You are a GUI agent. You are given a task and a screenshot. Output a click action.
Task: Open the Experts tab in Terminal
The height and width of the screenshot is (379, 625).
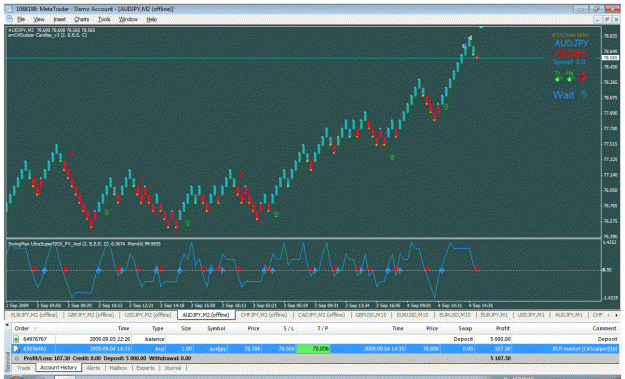point(145,368)
